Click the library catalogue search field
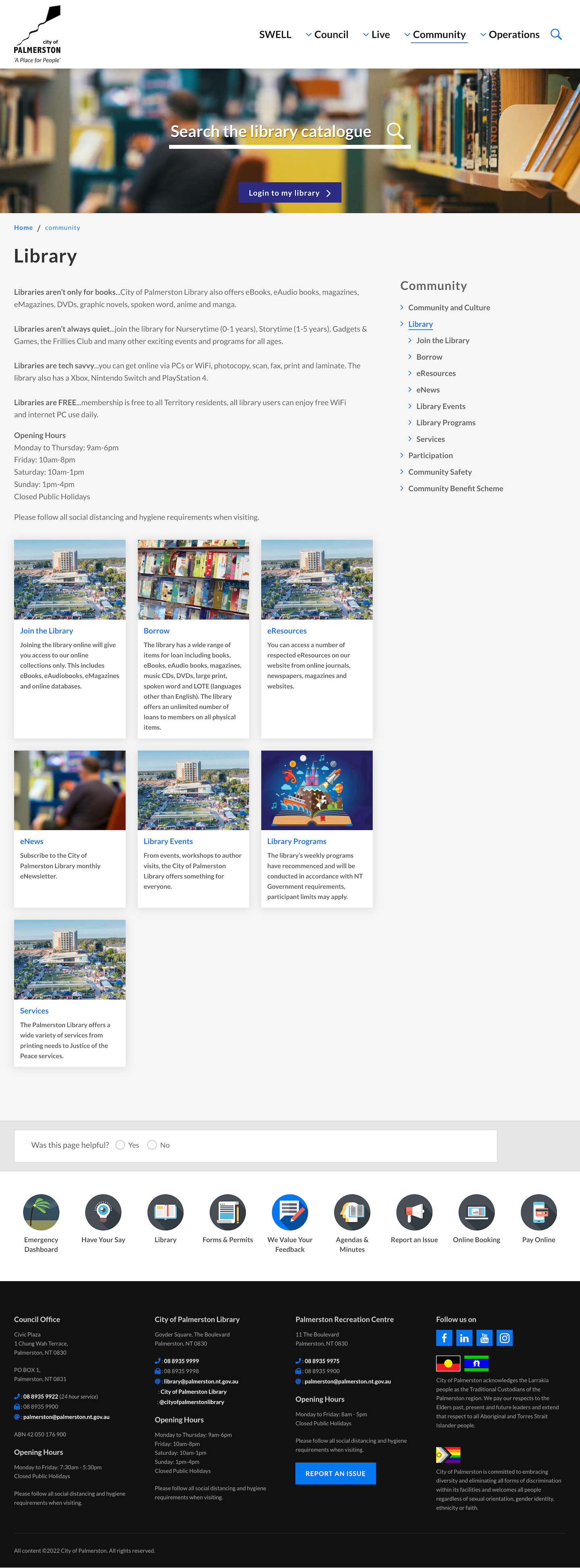The width and height of the screenshot is (580, 1568). coord(271,131)
